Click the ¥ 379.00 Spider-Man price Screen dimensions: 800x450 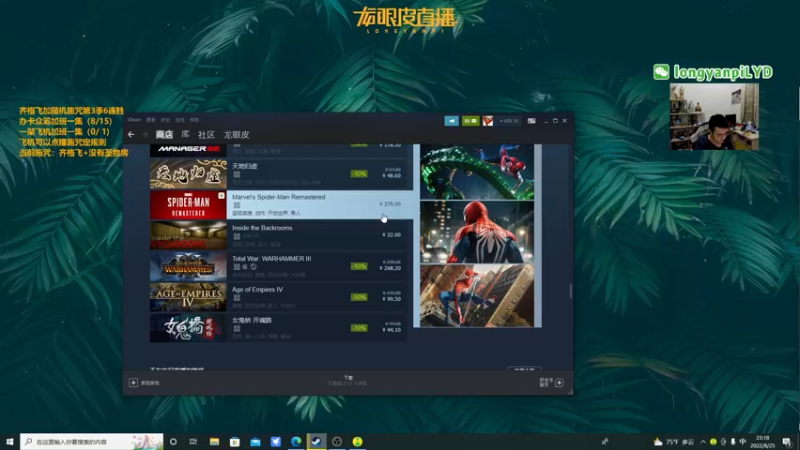390,204
